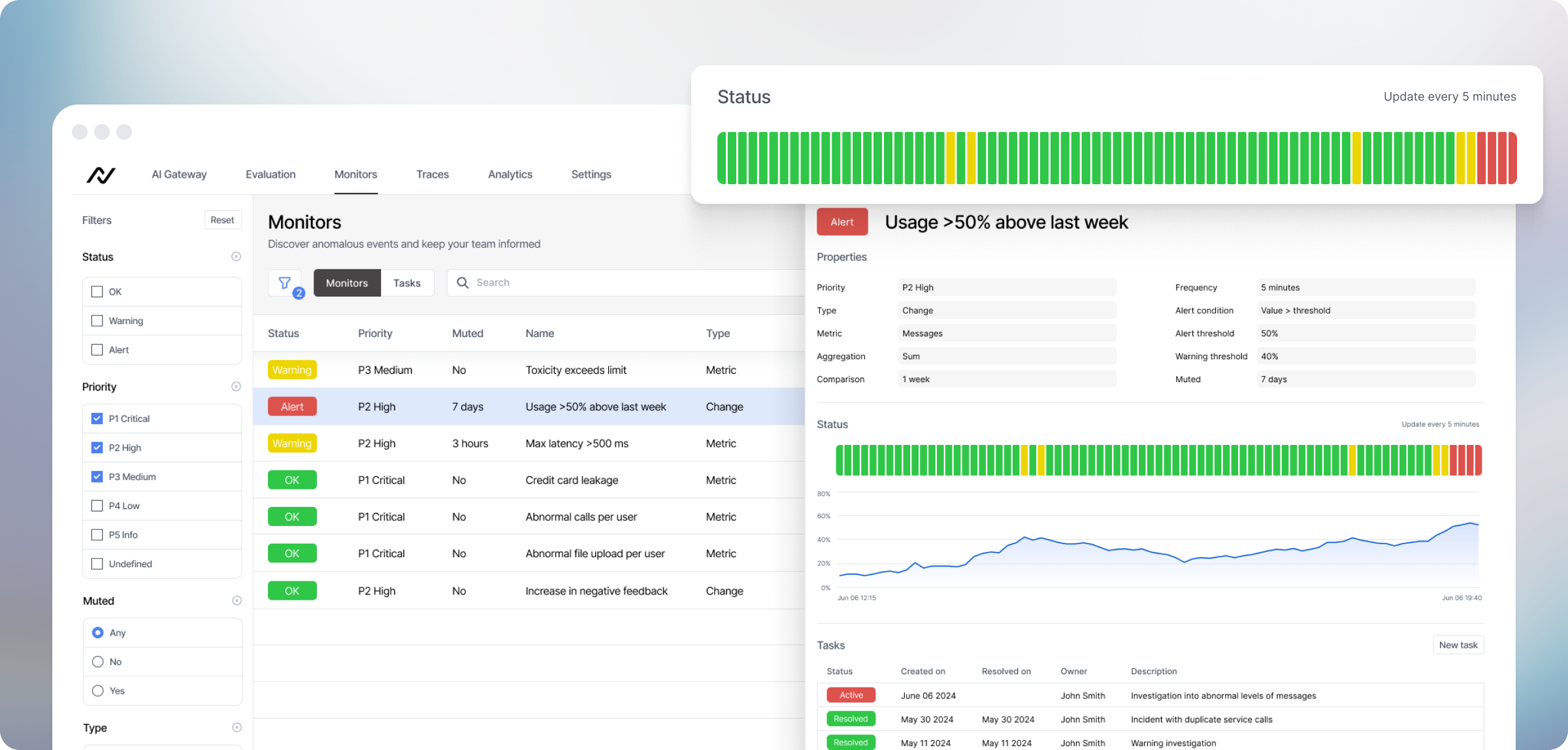Open the Abnormal file upload per user monitor
The width and height of the screenshot is (1568, 750).
coord(529,553)
